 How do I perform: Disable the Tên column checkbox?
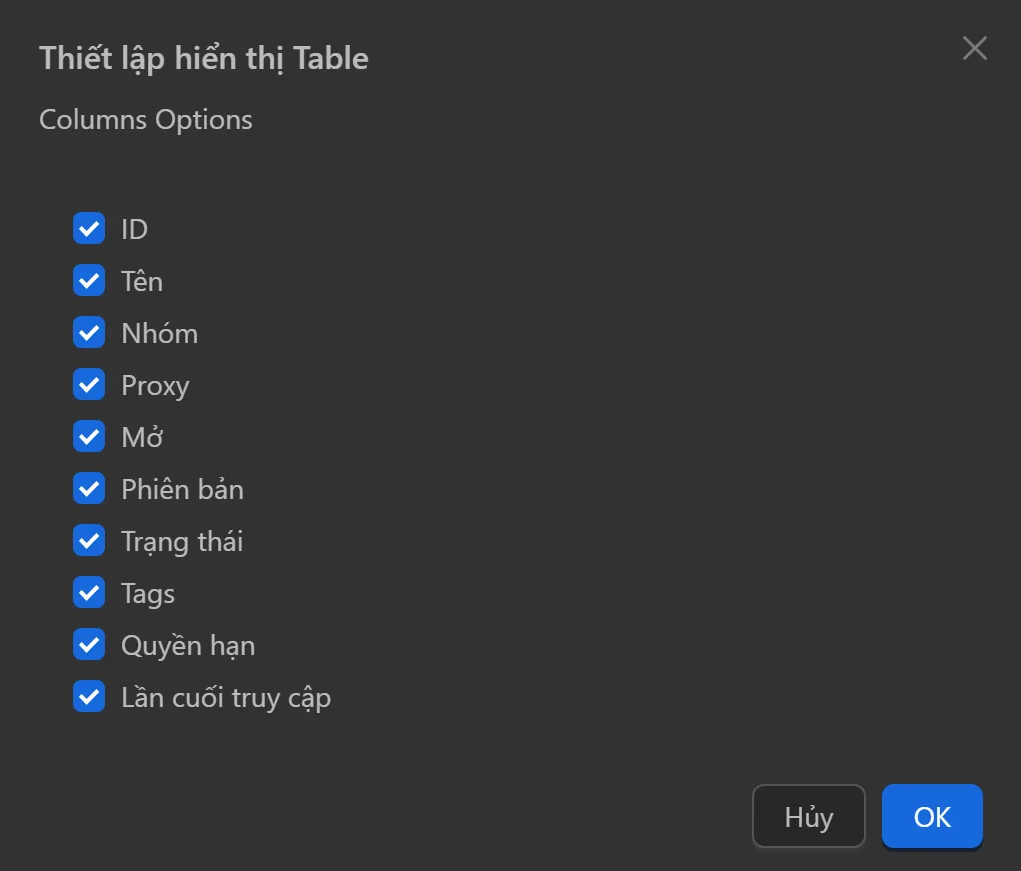coord(89,280)
